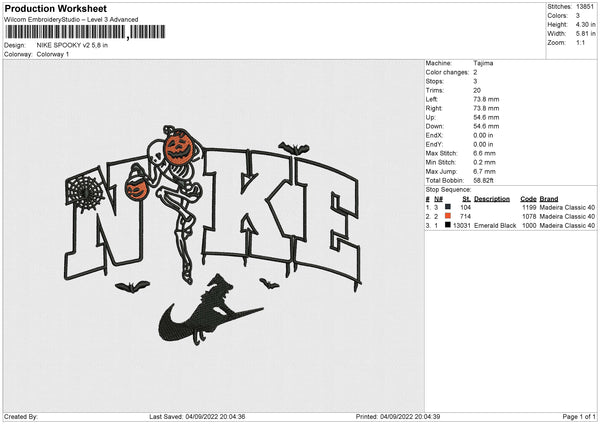600x424 pixels.
Task: Select the Max Jump value '6.7 mm'
Action: [484, 171]
